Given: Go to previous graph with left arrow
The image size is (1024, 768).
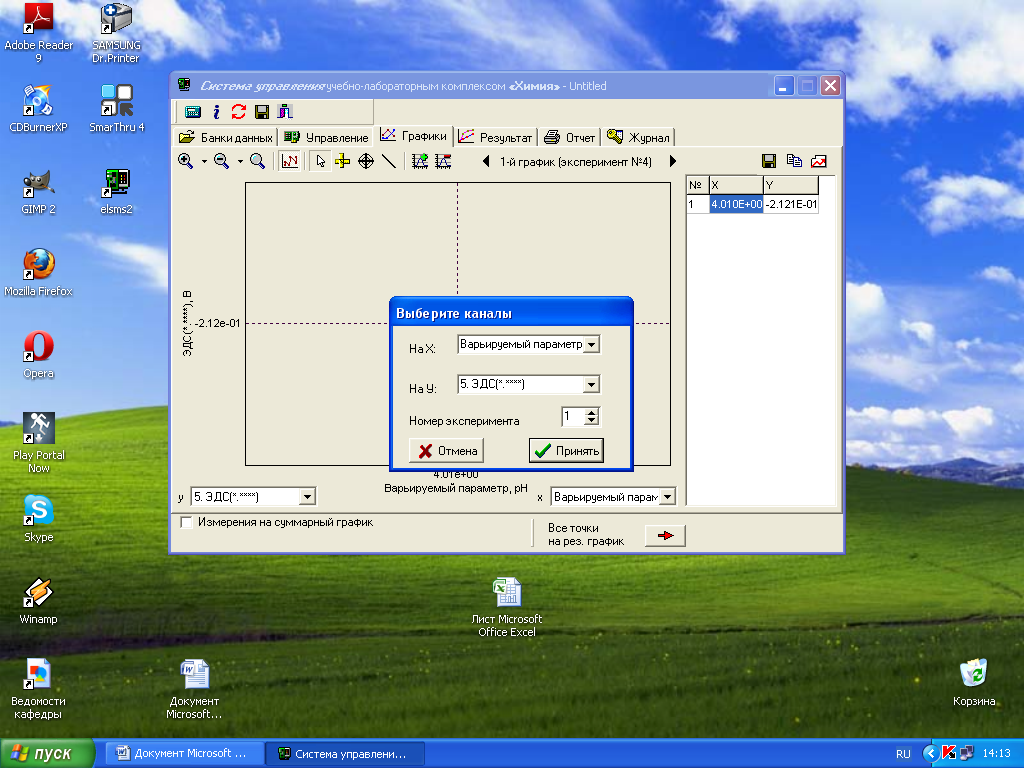Looking at the screenshot, I should [x=486, y=161].
